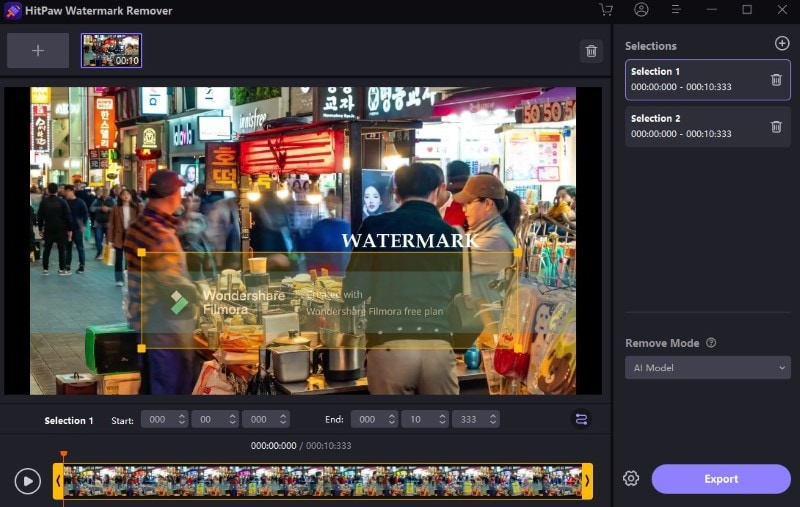This screenshot has height=507, width=800.
Task: Click the apply-to-all swap icon near End time
Action: 581,419
